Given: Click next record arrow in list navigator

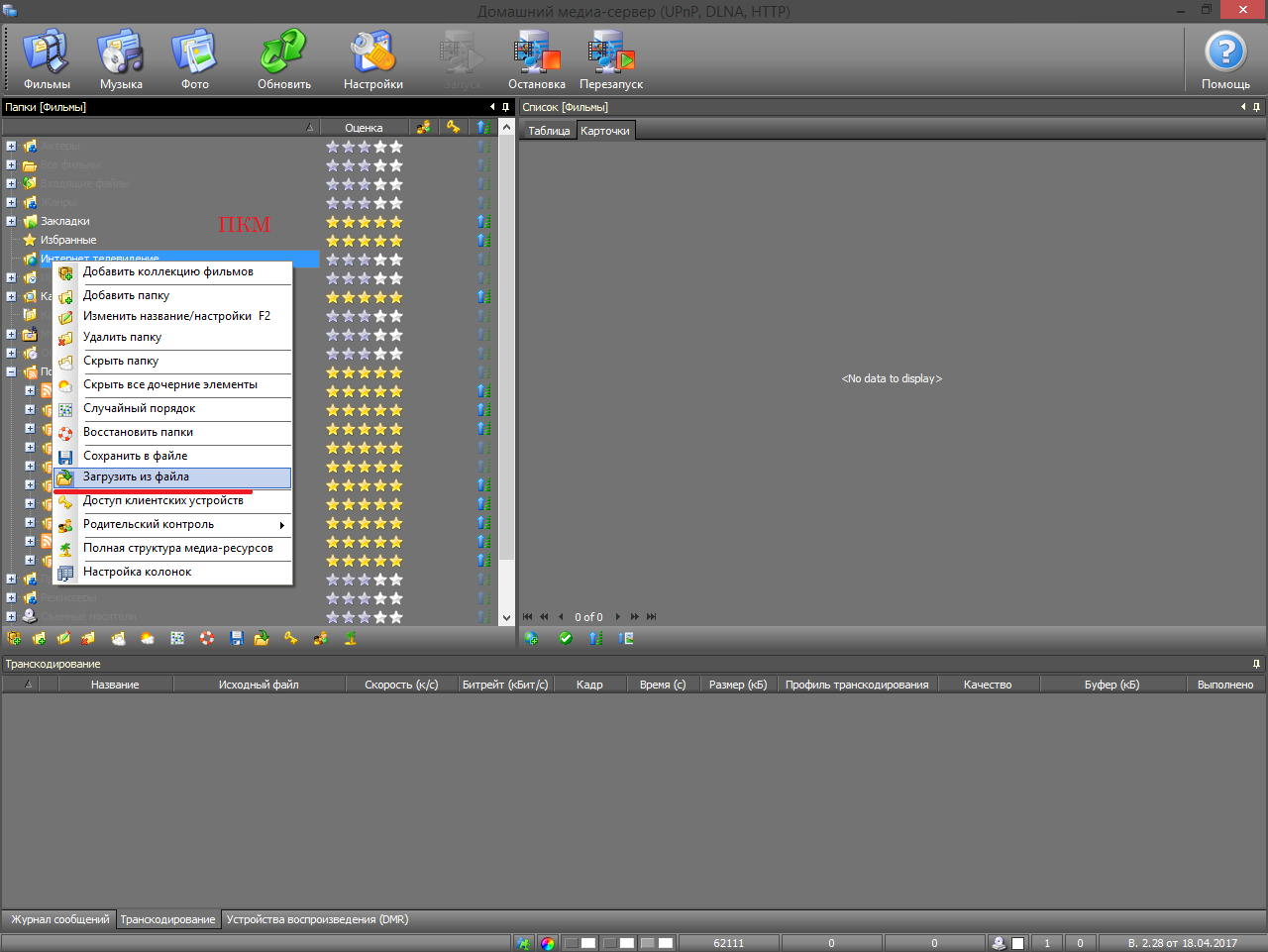Looking at the screenshot, I should pyautogui.click(x=618, y=617).
